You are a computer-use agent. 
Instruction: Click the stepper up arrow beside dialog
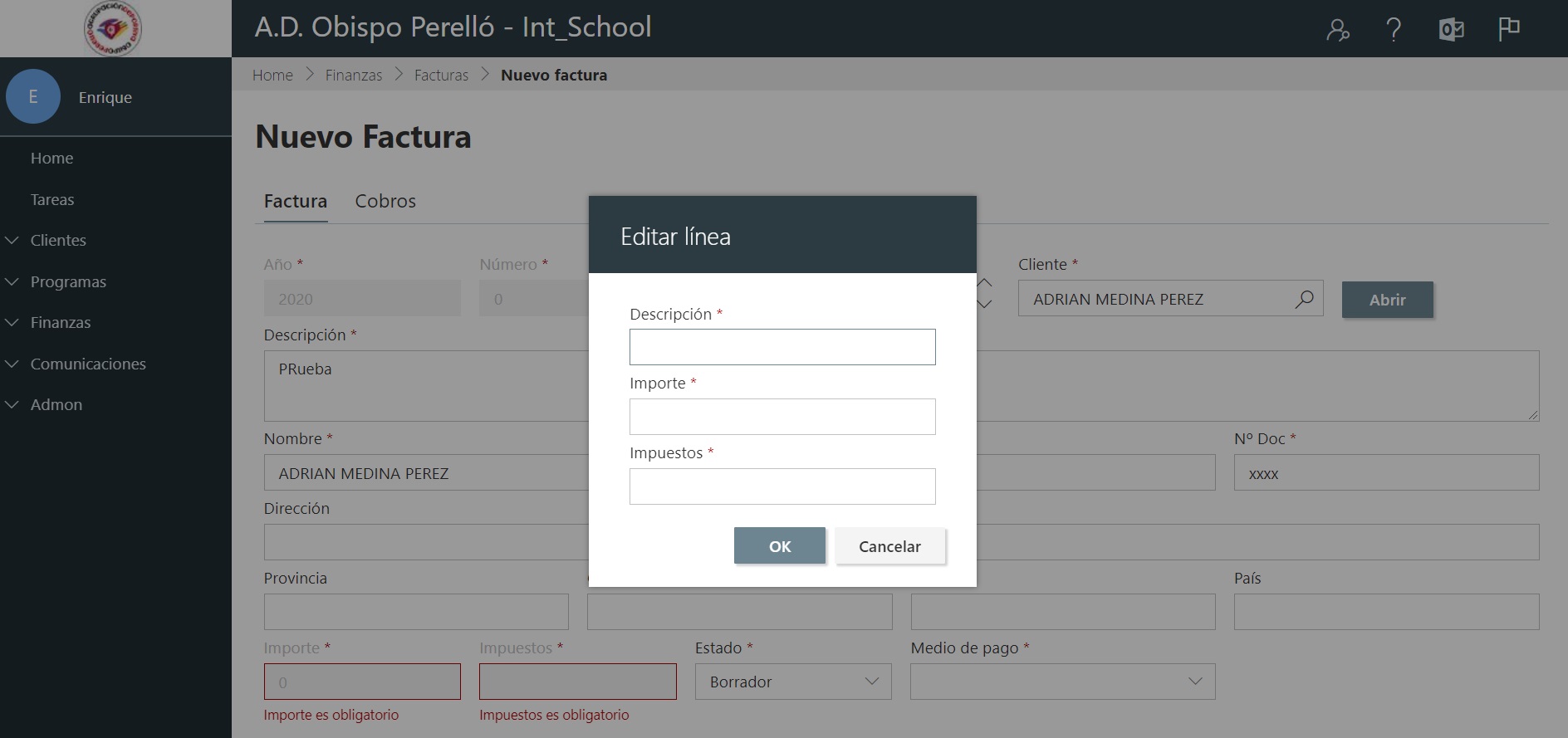click(x=985, y=283)
